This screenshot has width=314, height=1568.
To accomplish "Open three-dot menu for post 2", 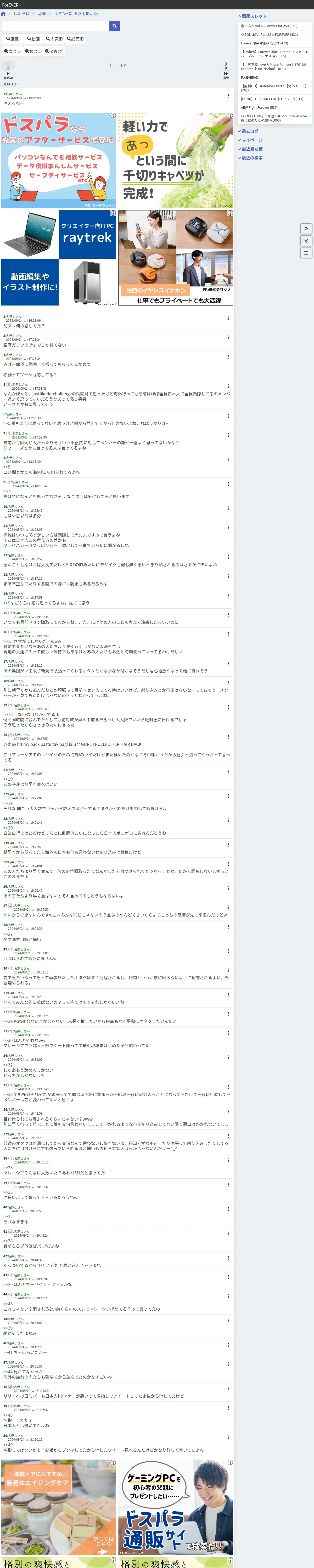I will [228, 318].
